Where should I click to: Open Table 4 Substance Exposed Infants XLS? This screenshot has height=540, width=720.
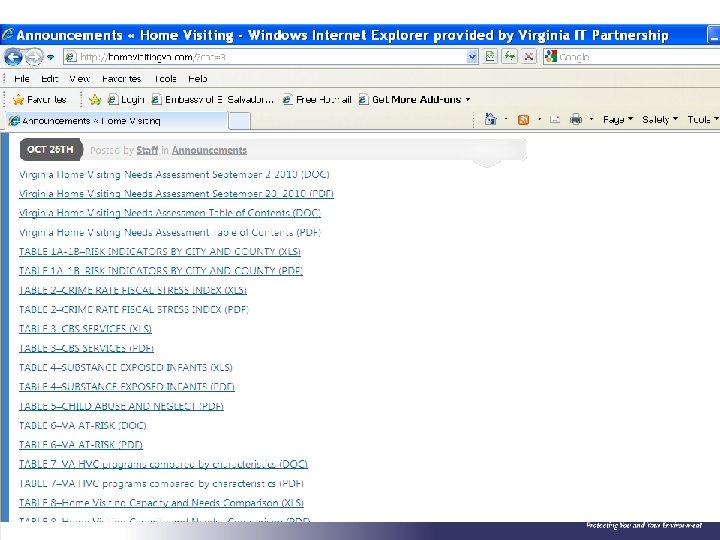click(x=126, y=367)
